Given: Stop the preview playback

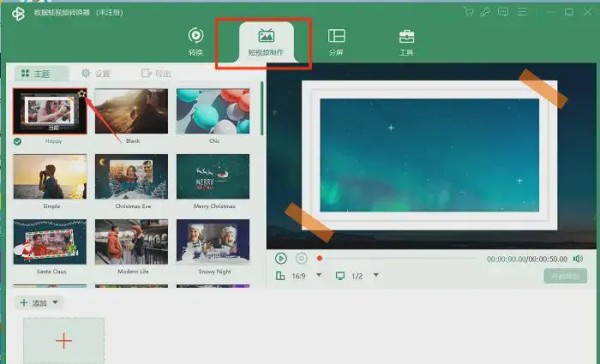Looking at the screenshot, I should pyautogui.click(x=302, y=258).
